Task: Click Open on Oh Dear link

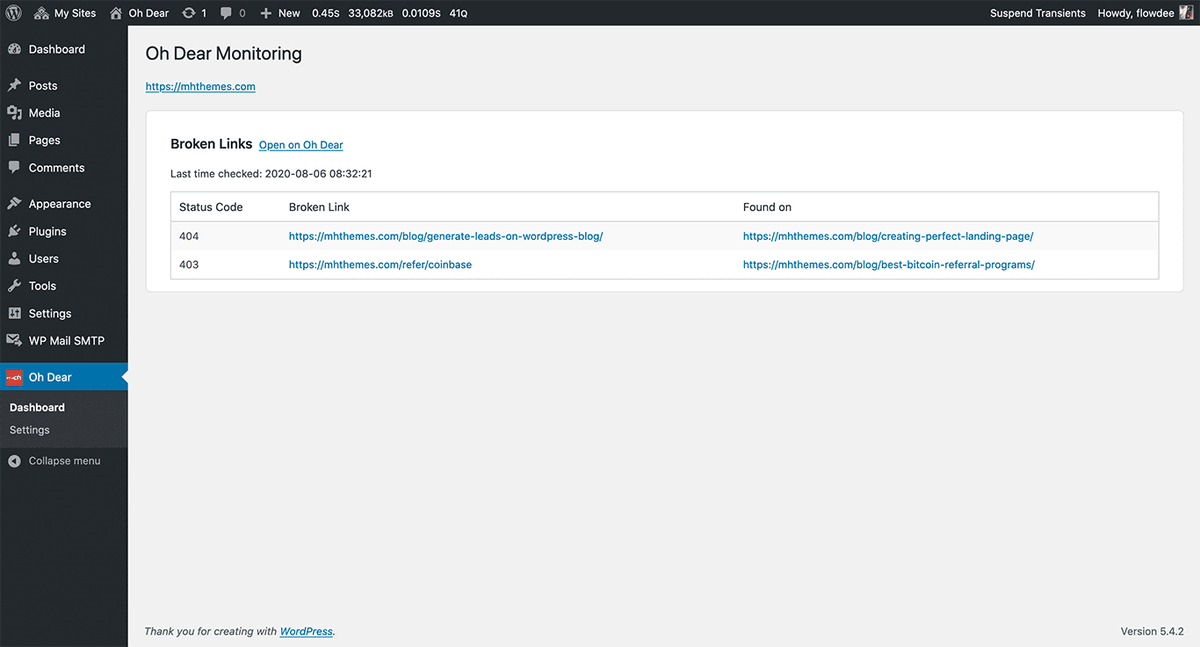Action: (x=301, y=145)
